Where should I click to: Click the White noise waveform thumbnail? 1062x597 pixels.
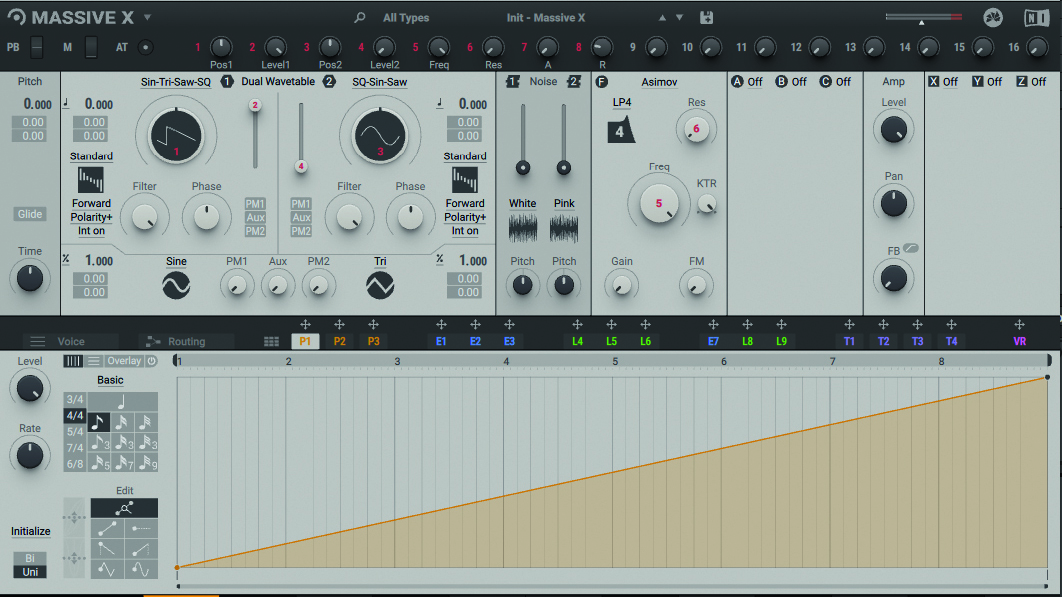(522, 228)
